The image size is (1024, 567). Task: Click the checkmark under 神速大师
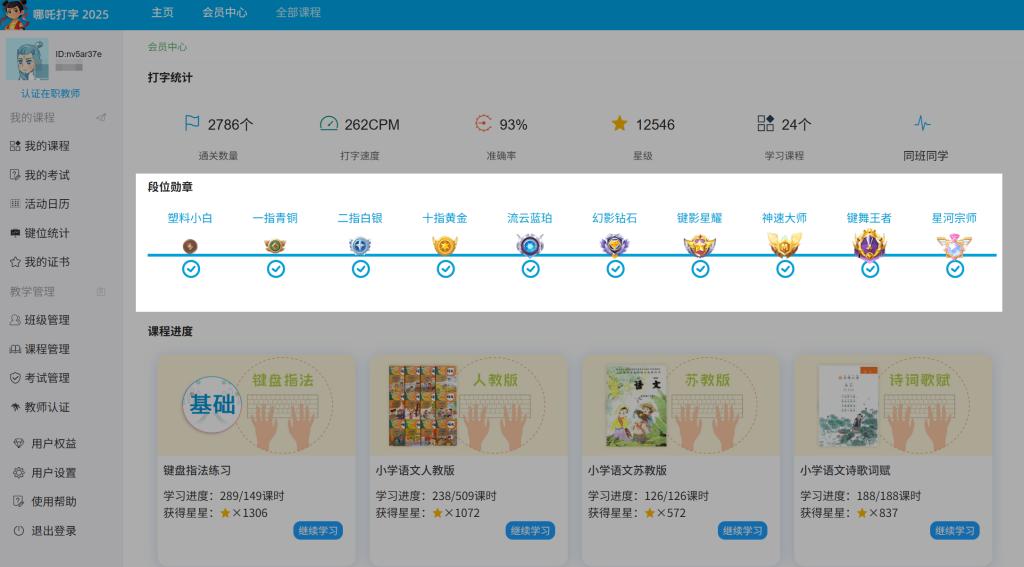(x=785, y=269)
